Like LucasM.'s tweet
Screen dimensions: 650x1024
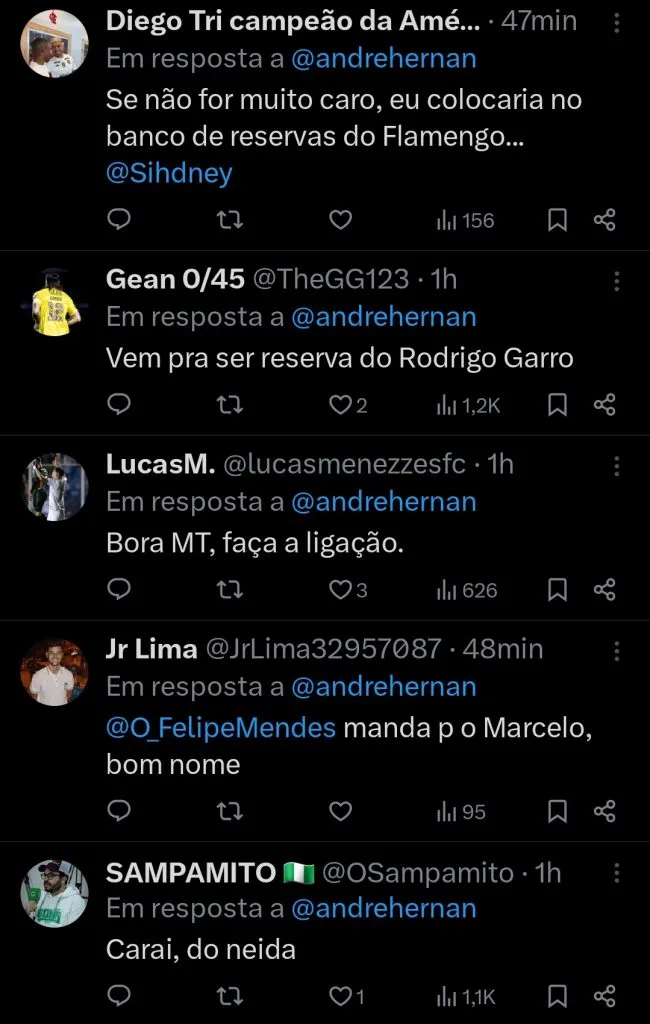340,590
